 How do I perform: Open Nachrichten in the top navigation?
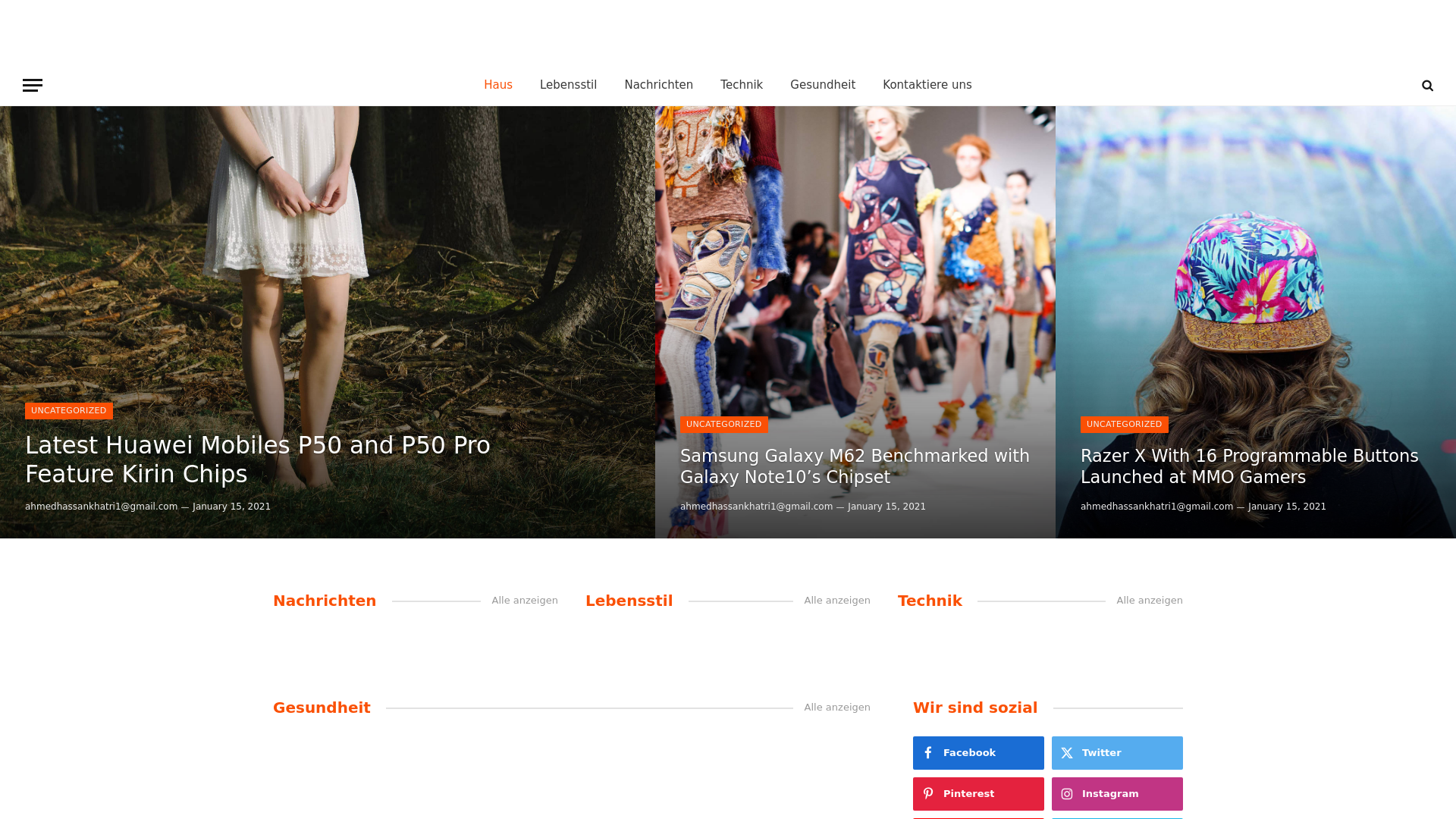point(658,85)
